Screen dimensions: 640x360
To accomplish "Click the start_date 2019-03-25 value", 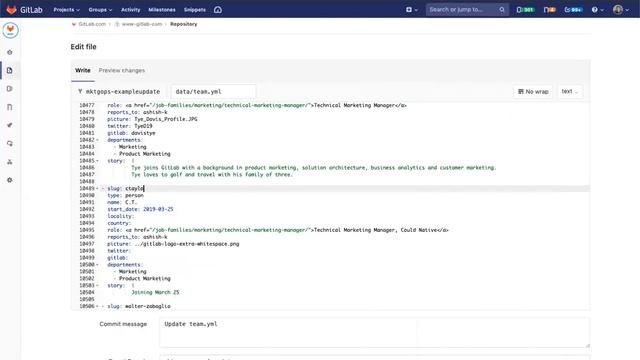I will point(158,209).
